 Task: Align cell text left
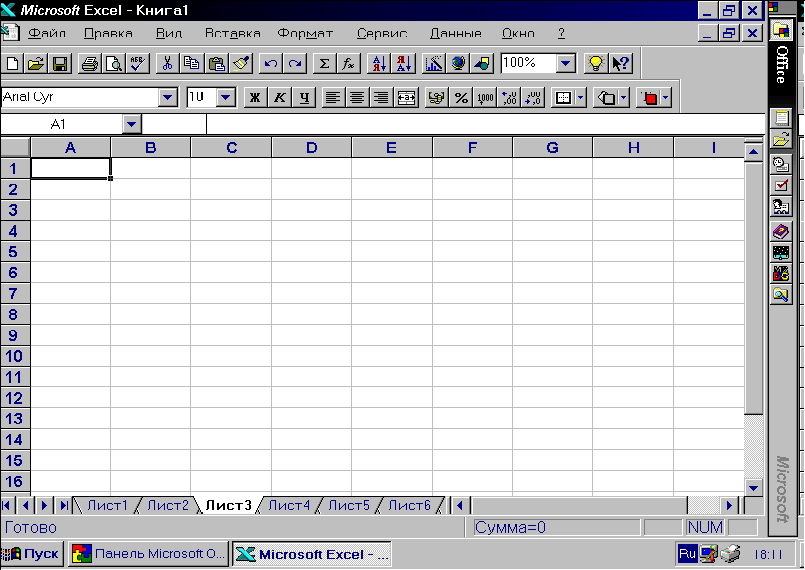333,98
